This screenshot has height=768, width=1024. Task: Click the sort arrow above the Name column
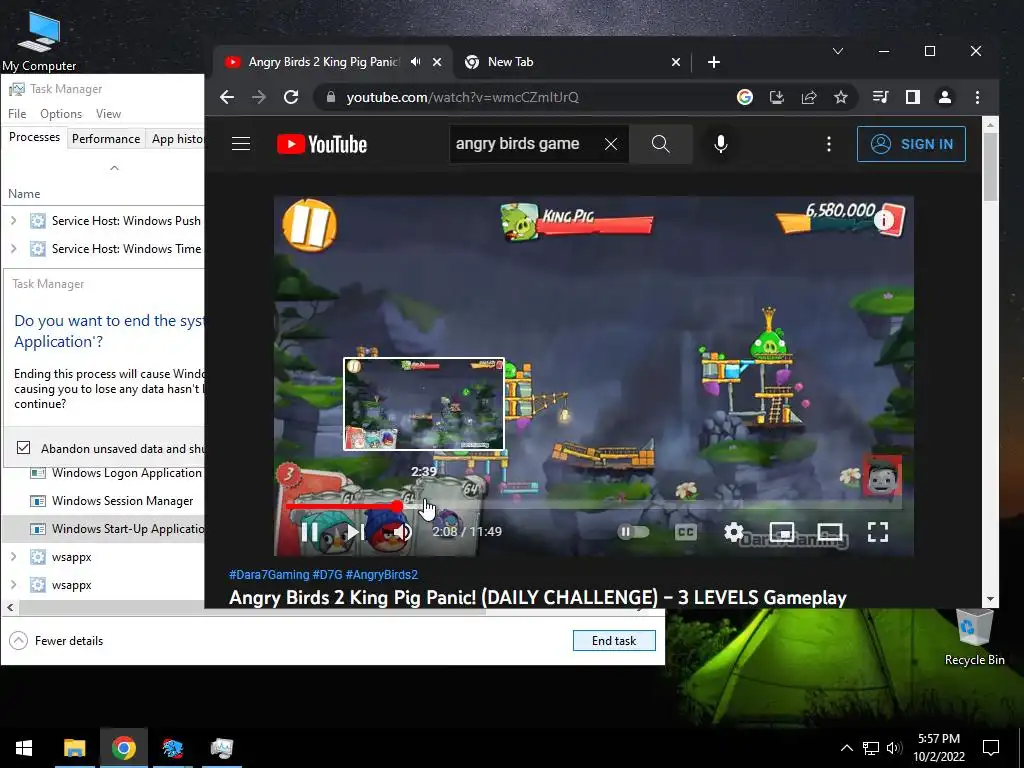(114, 168)
